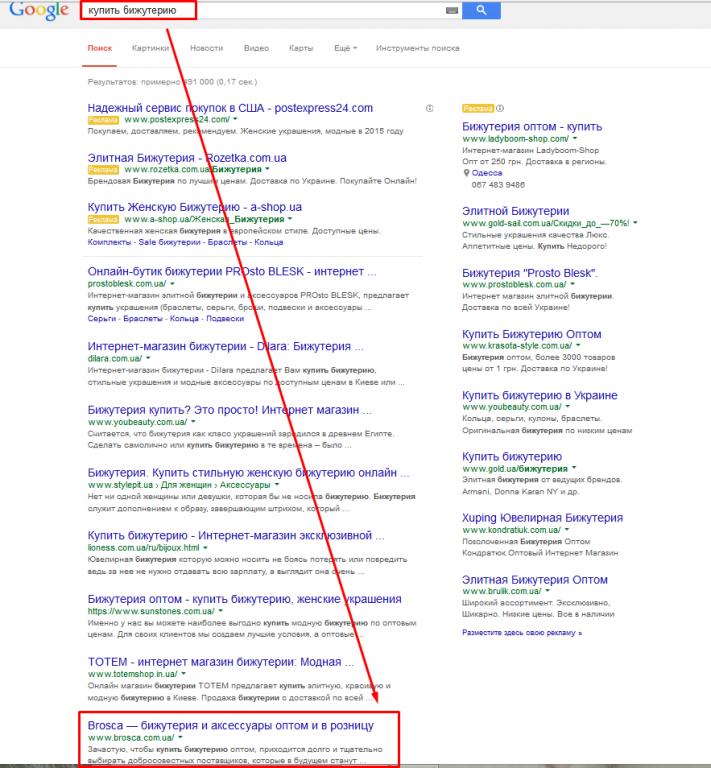Image resolution: width=711 pixels, height=768 pixels.
Task: Open the Brosca бижутерия и аксессуары result
Action: (231, 725)
